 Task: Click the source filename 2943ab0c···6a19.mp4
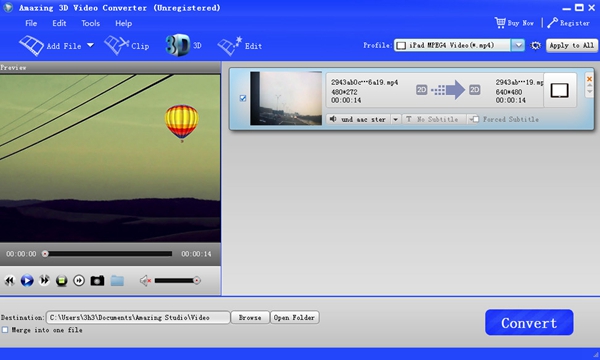[x=364, y=82]
